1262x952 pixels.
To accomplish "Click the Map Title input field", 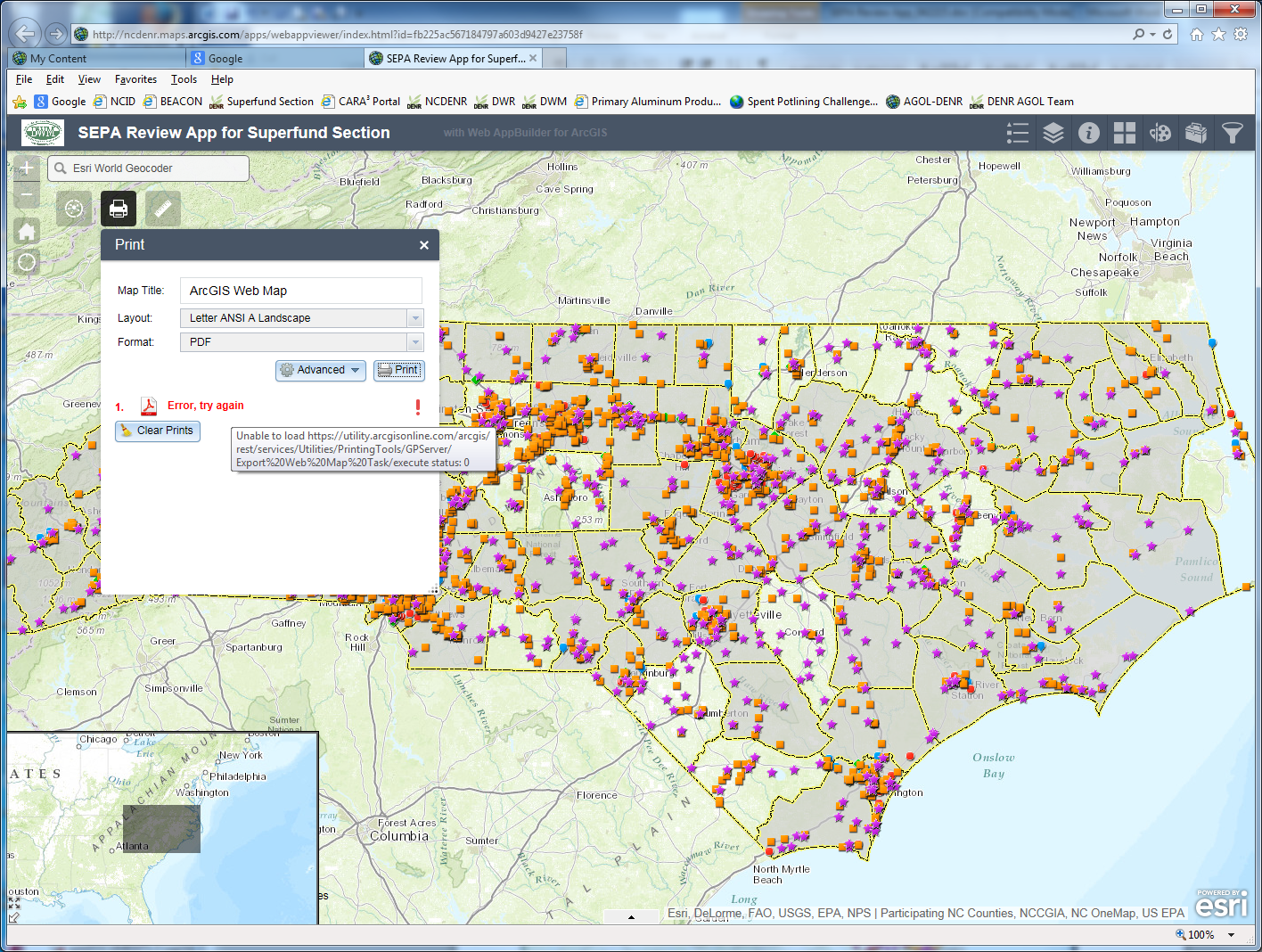I will pyautogui.click(x=301, y=291).
